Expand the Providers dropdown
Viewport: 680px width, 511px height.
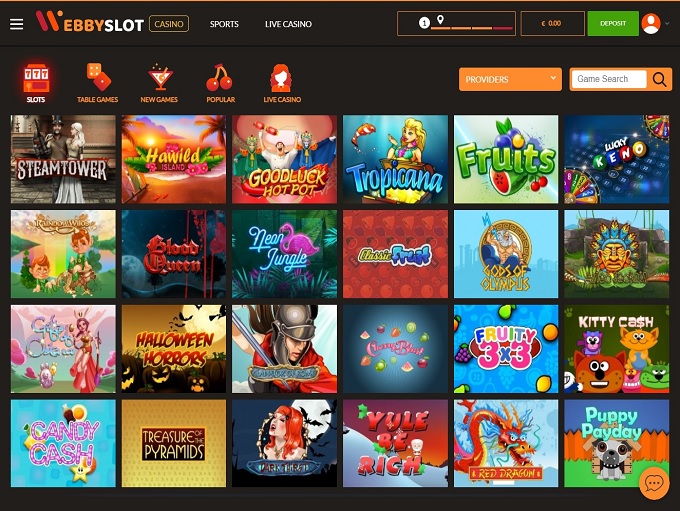coord(510,79)
